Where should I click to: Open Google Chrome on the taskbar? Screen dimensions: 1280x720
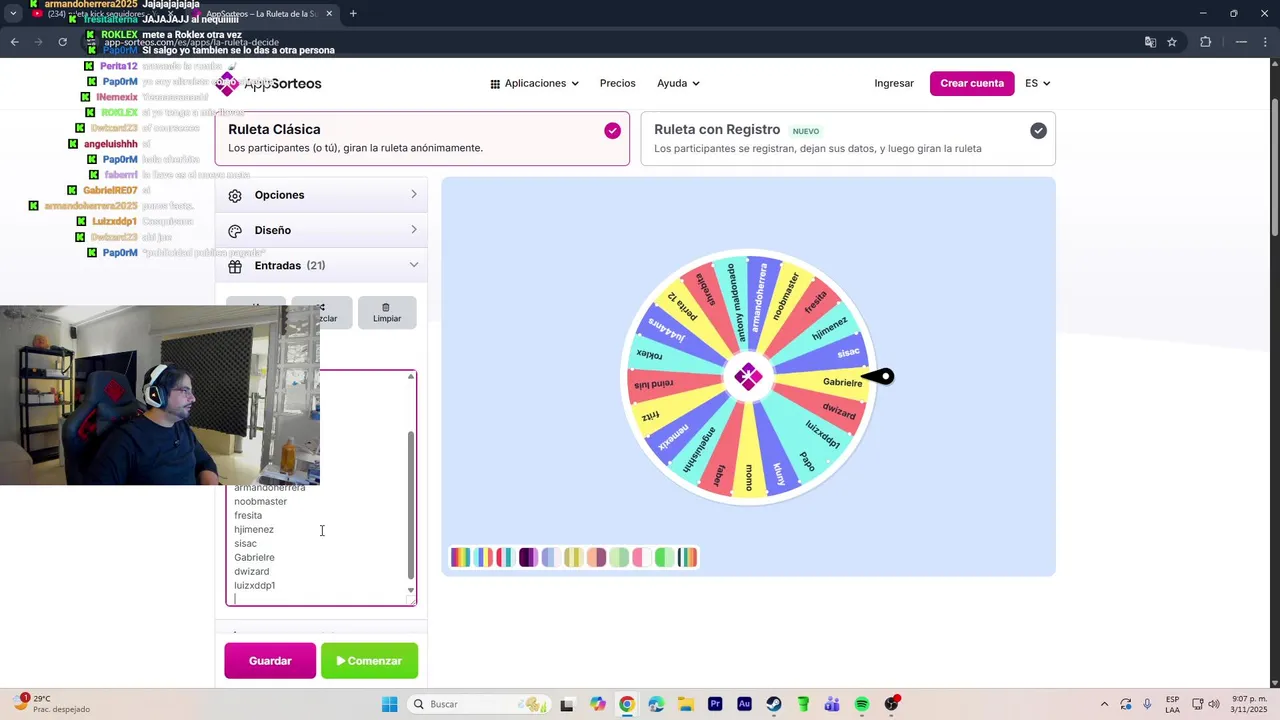coord(626,704)
